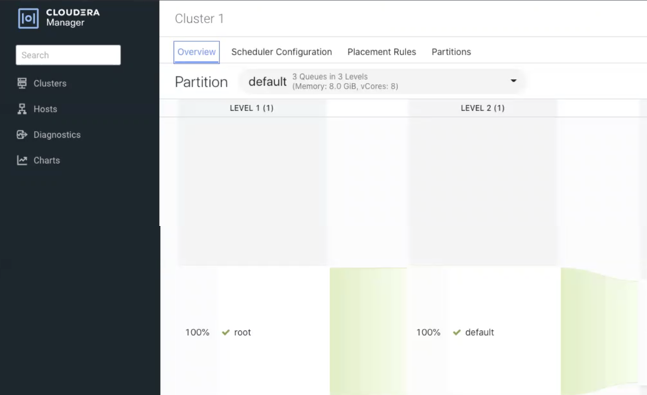Open the Partitions tab
Image resolution: width=647 pixels, height=395 pixels.
[451, 52]
